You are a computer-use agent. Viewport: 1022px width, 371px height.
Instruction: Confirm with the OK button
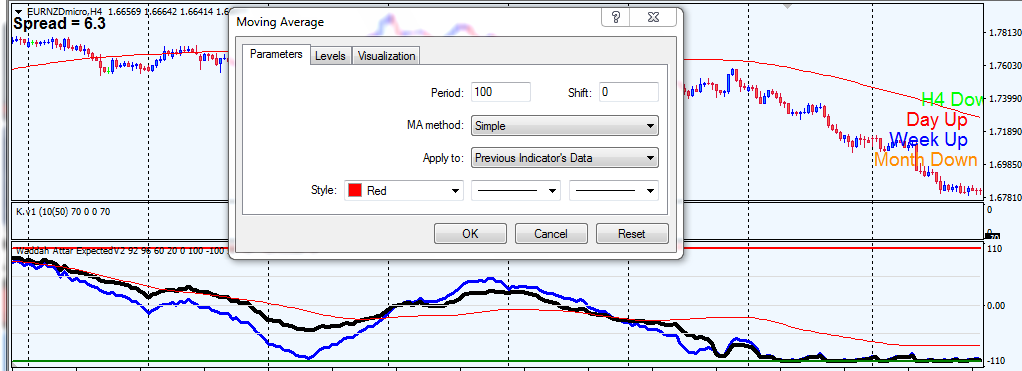pyautogui.click(x=471, y=233)
